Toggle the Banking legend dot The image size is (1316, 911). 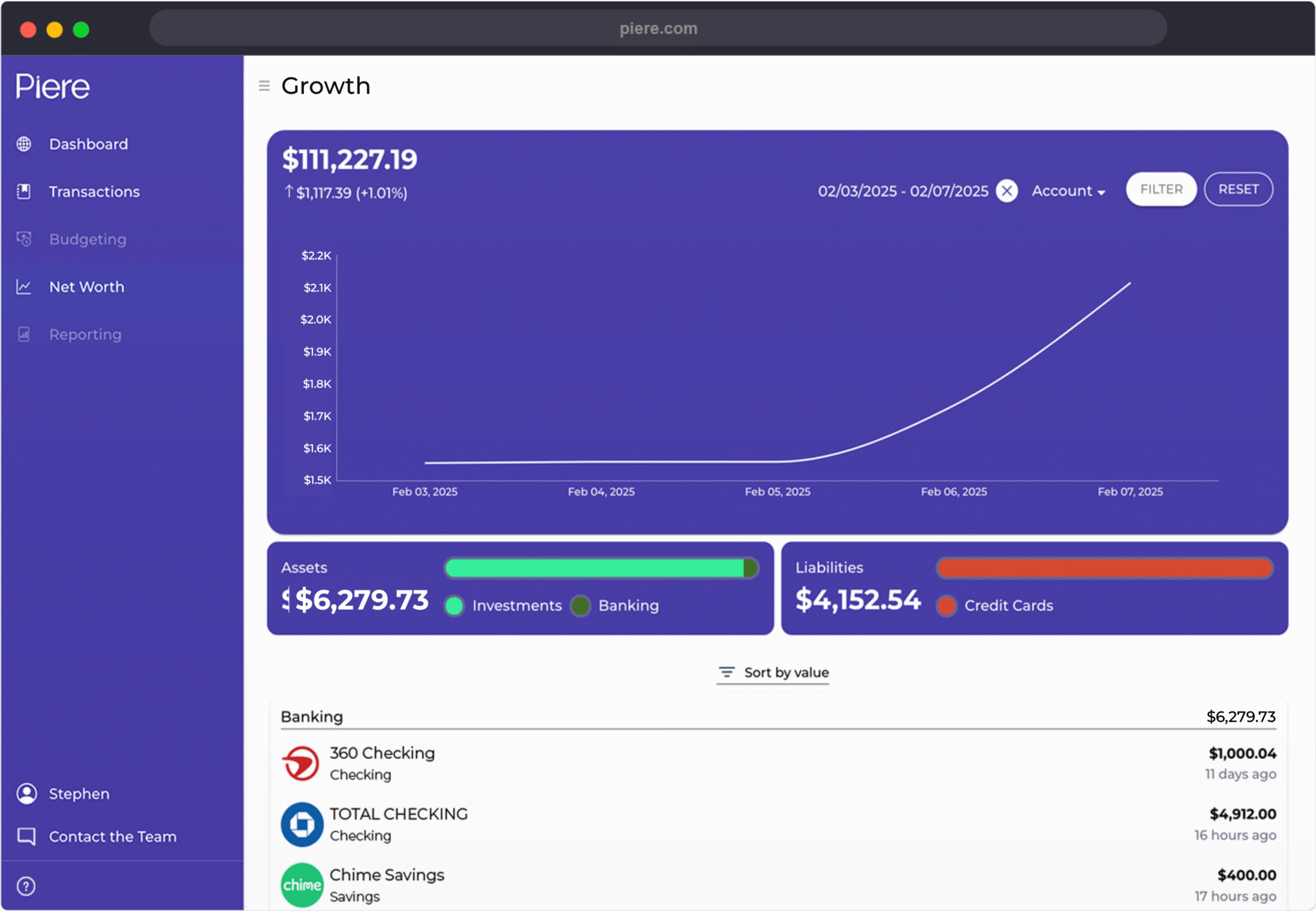coord(580,606)
